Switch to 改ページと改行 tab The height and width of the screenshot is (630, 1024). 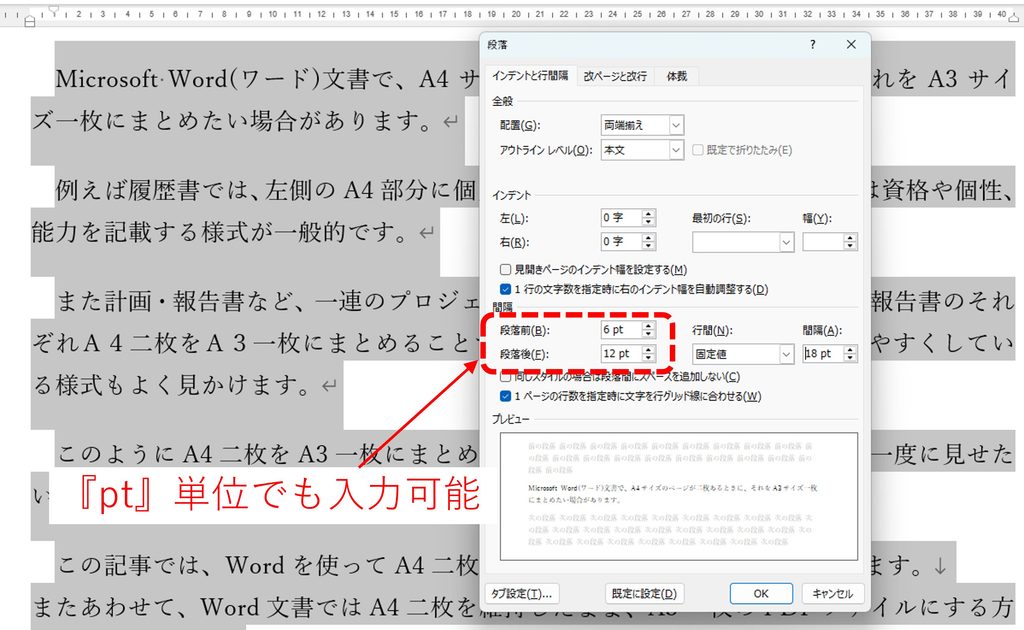point(615,76)
